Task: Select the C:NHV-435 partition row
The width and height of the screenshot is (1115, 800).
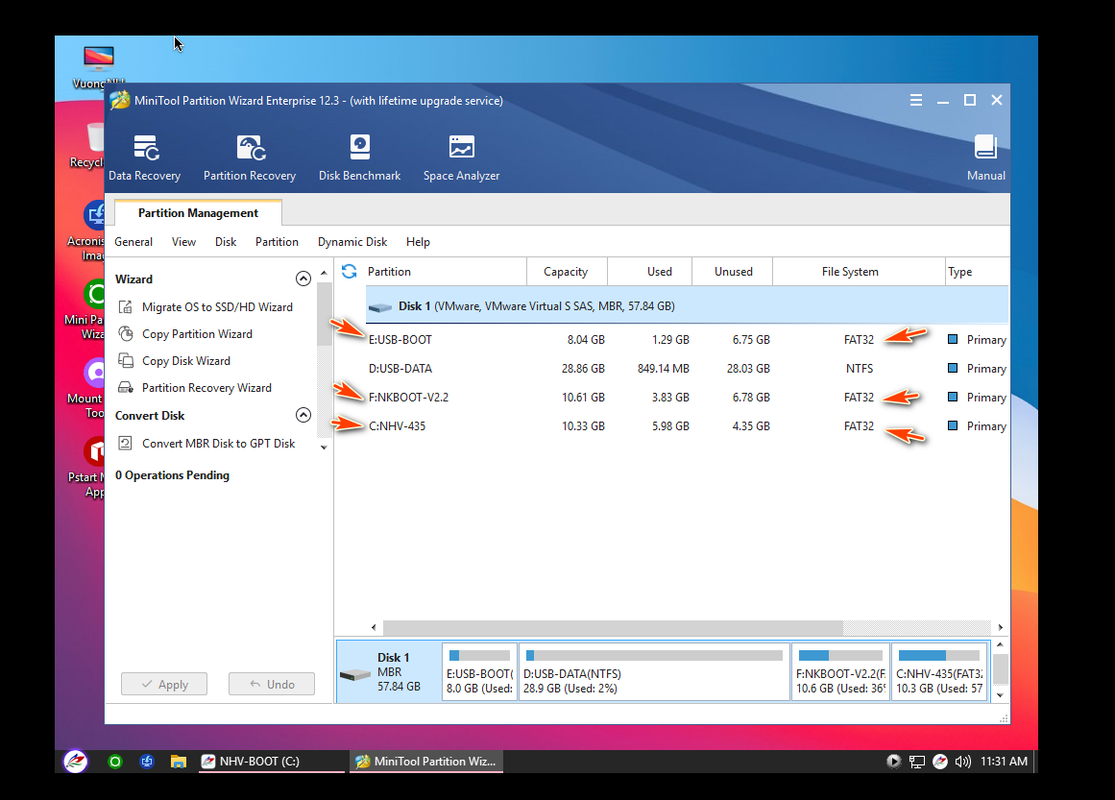Action: [x=687, y=426]
